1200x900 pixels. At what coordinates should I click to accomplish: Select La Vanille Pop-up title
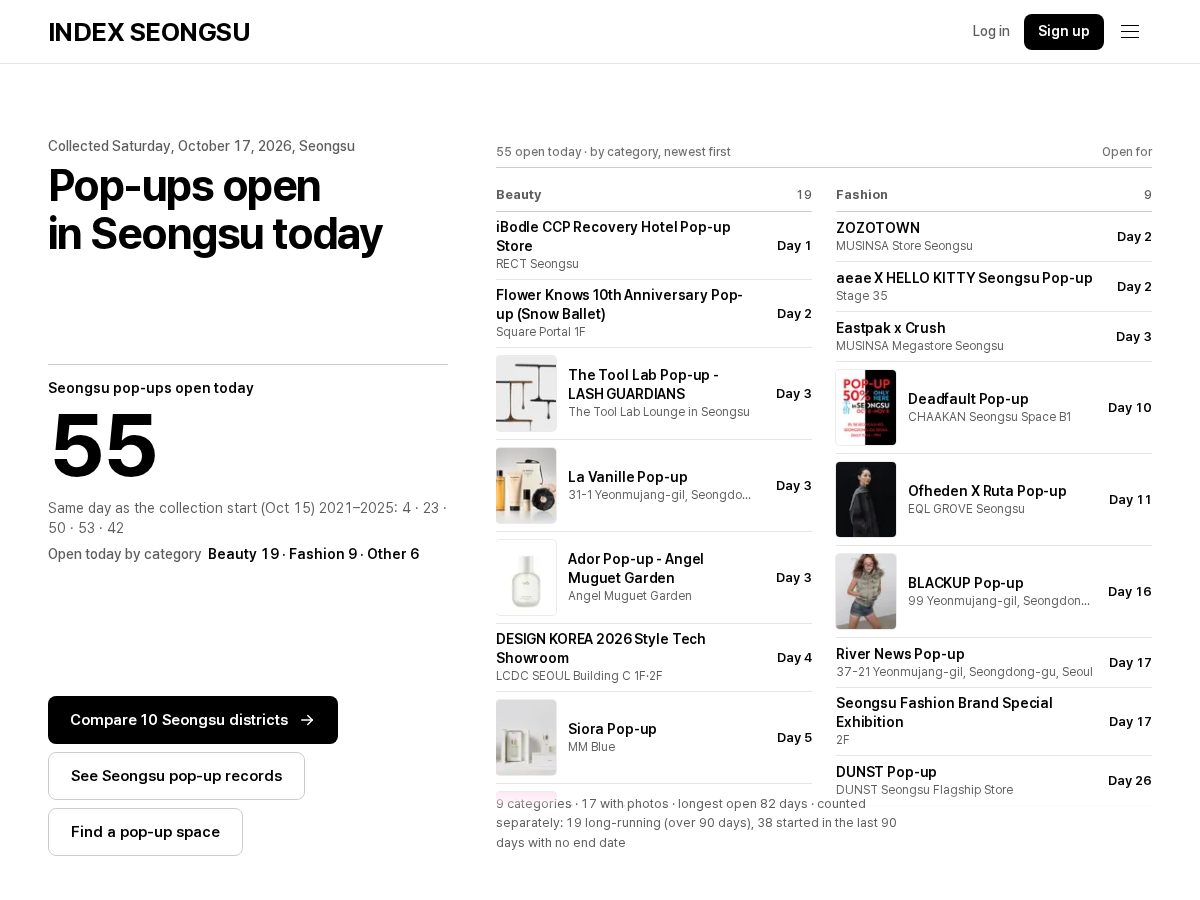628,477
